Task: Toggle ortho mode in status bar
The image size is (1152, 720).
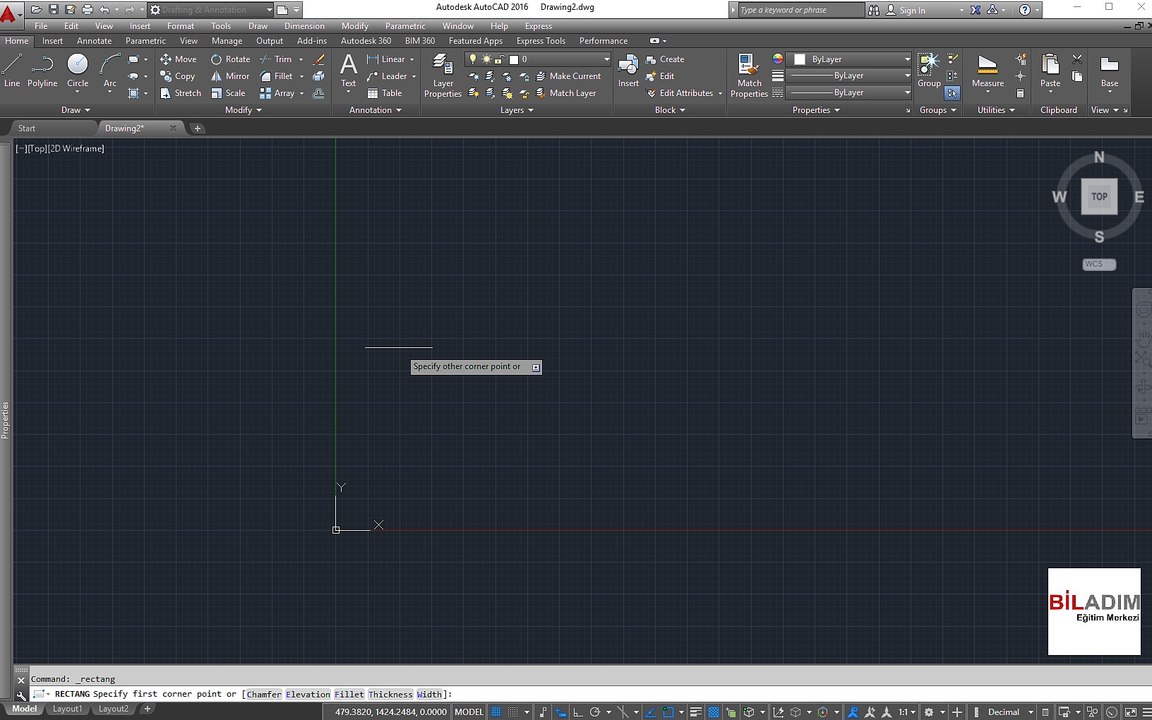Action: (577, 712)
